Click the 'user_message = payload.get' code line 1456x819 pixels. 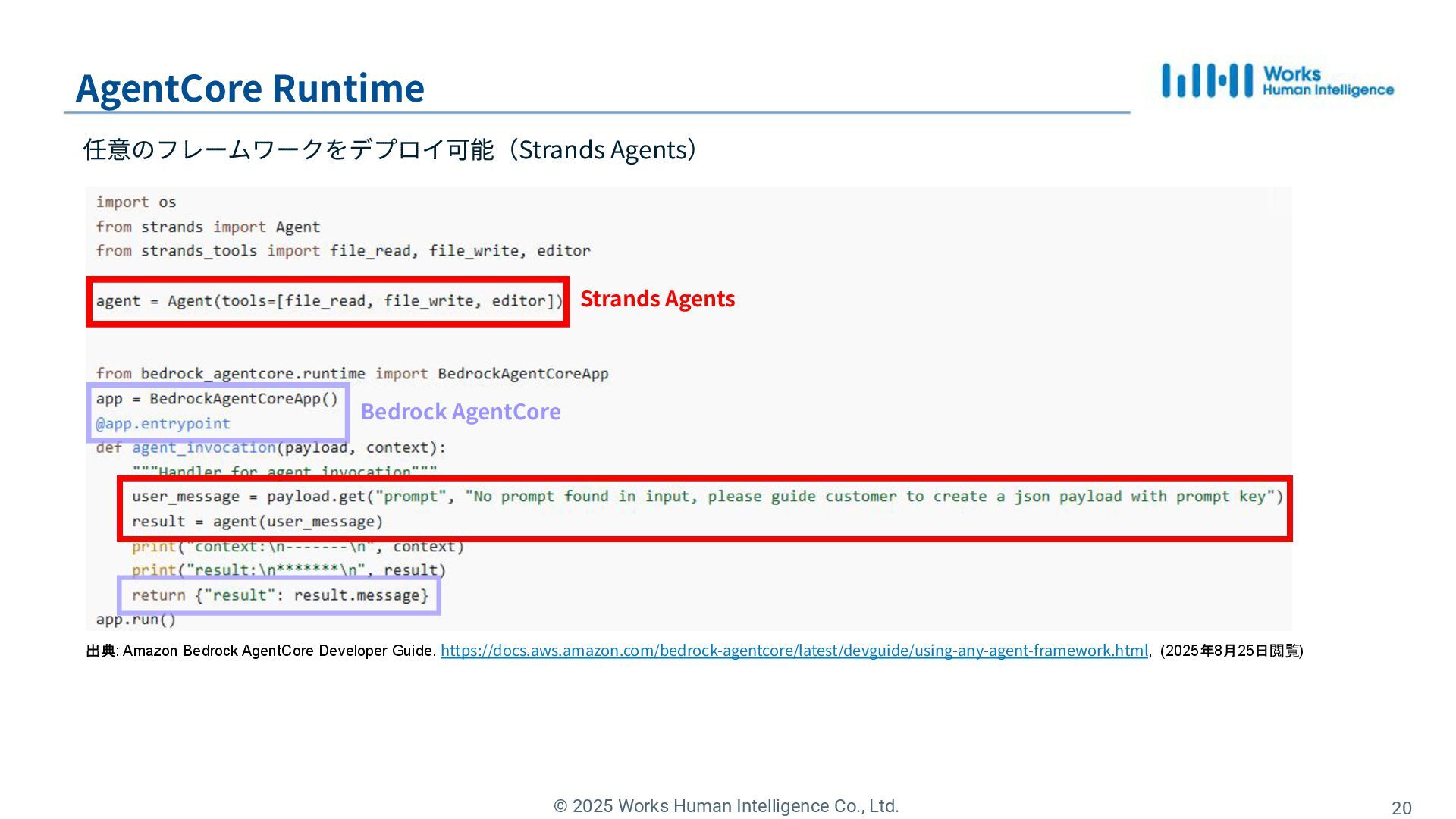708,497
